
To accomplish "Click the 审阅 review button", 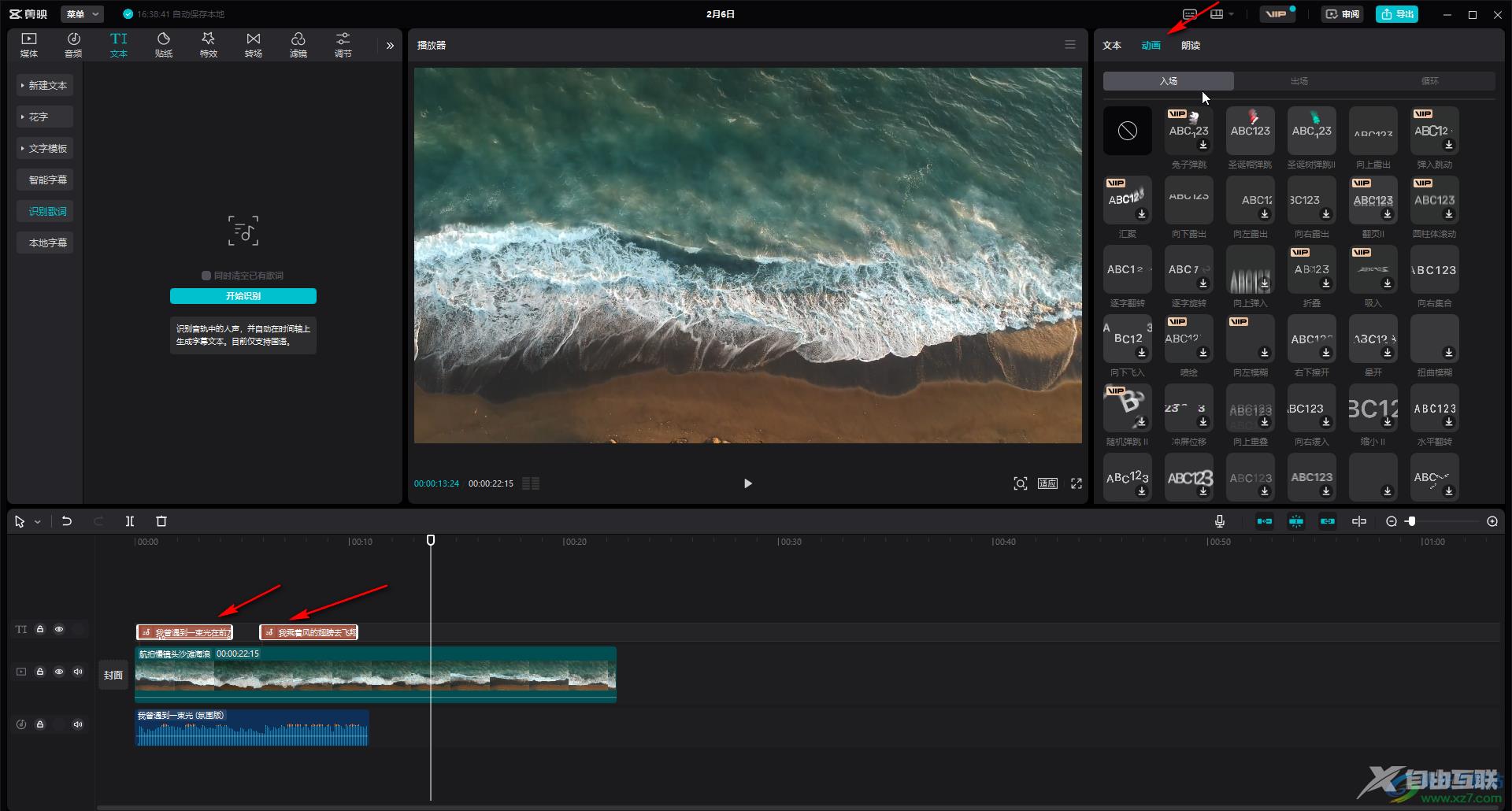I will tap(1343, 14).
